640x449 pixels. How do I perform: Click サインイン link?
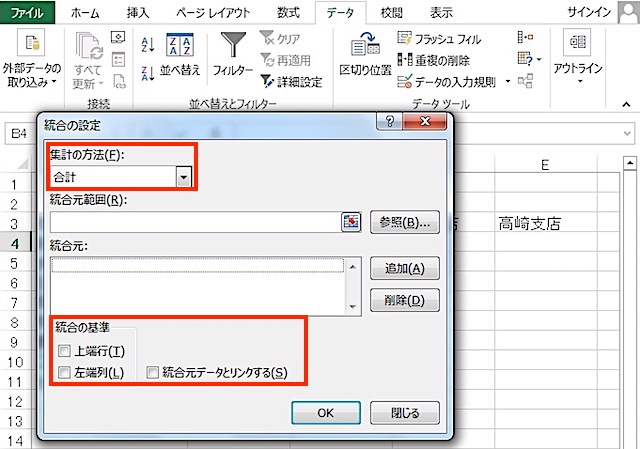tap(589, 12)
